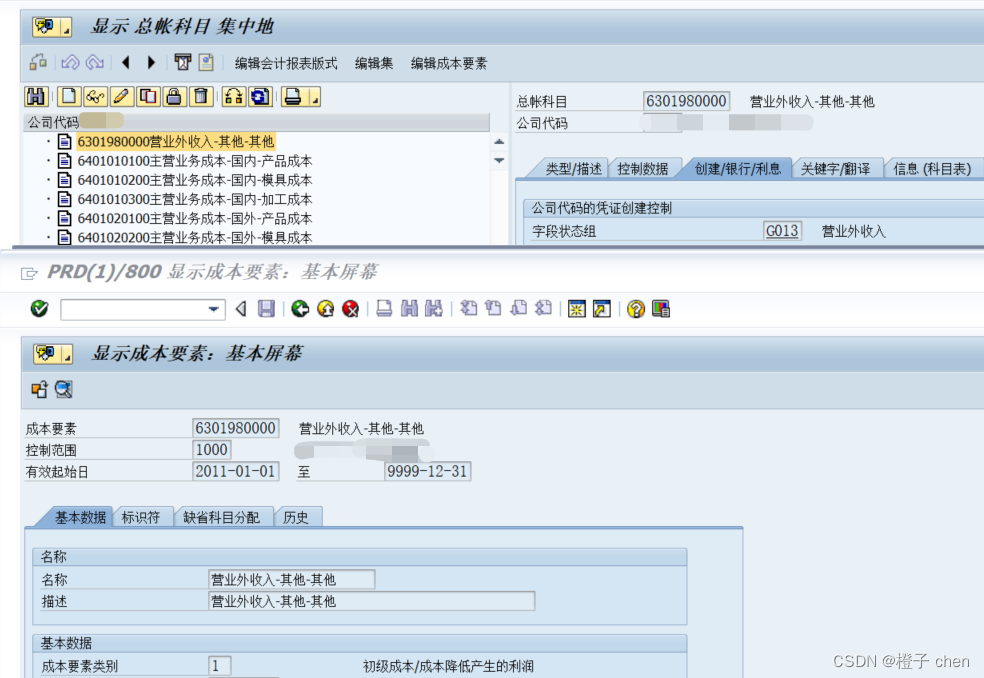Click the Create G/L account icon

tap(67, 97)
